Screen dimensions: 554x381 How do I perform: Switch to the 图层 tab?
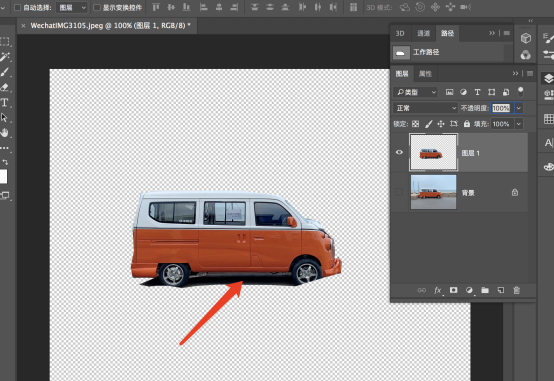pyautogui.click(x=402, y=74)
